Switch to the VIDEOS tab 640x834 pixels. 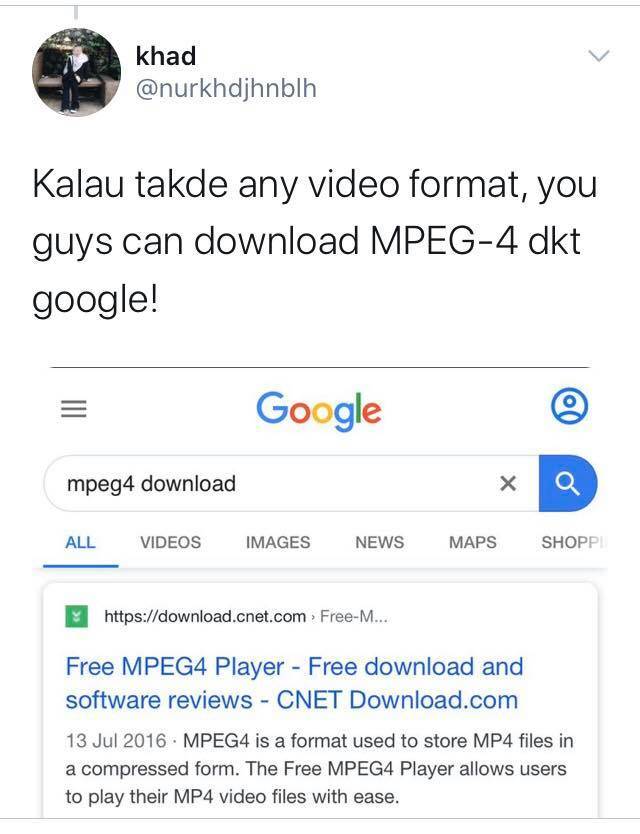pyautogui.click(x=171, y=543)
